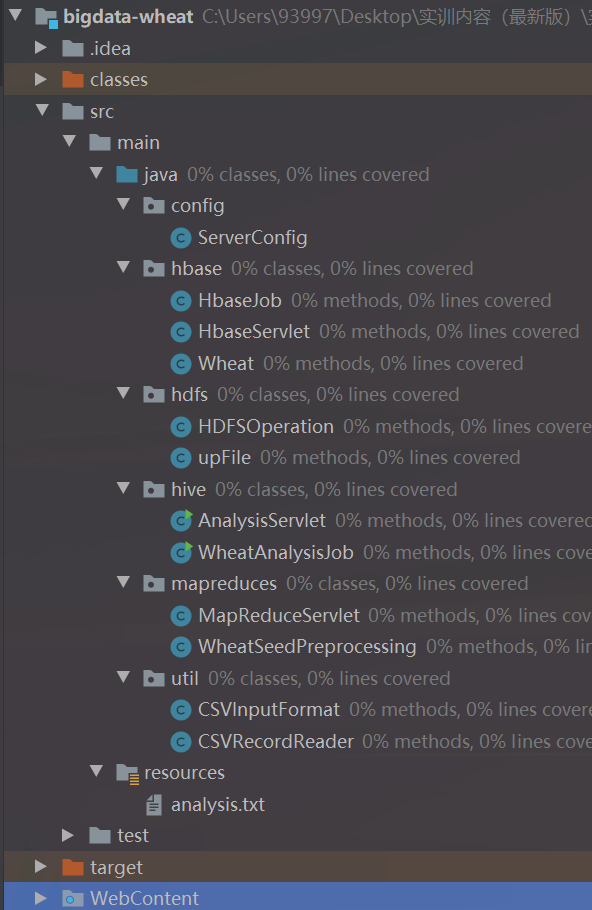
Task: Collapse the util package arrow
Action: (124, 677)
